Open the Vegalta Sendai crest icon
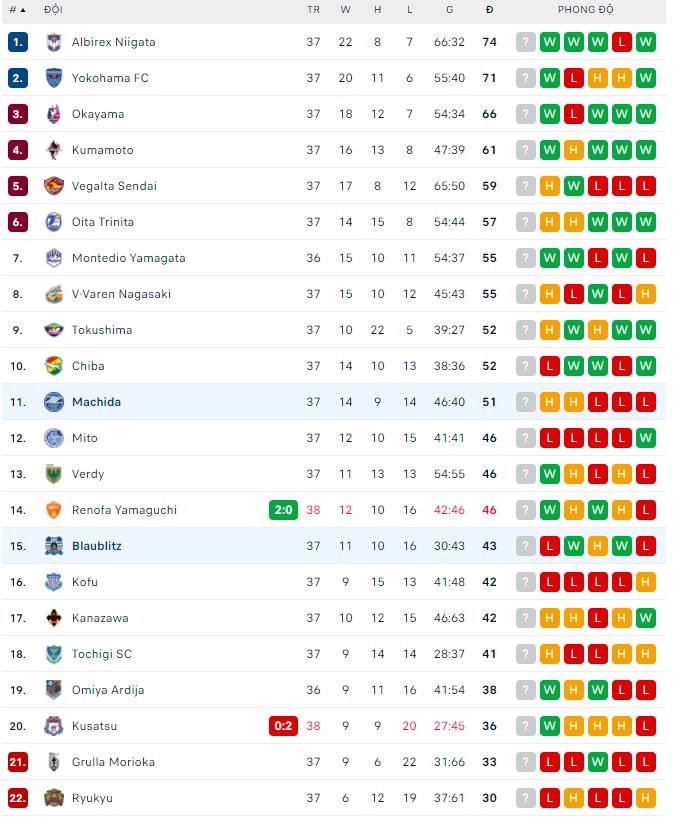The height and width of the screenshot is (817, 675). click(x=54, y=186)
